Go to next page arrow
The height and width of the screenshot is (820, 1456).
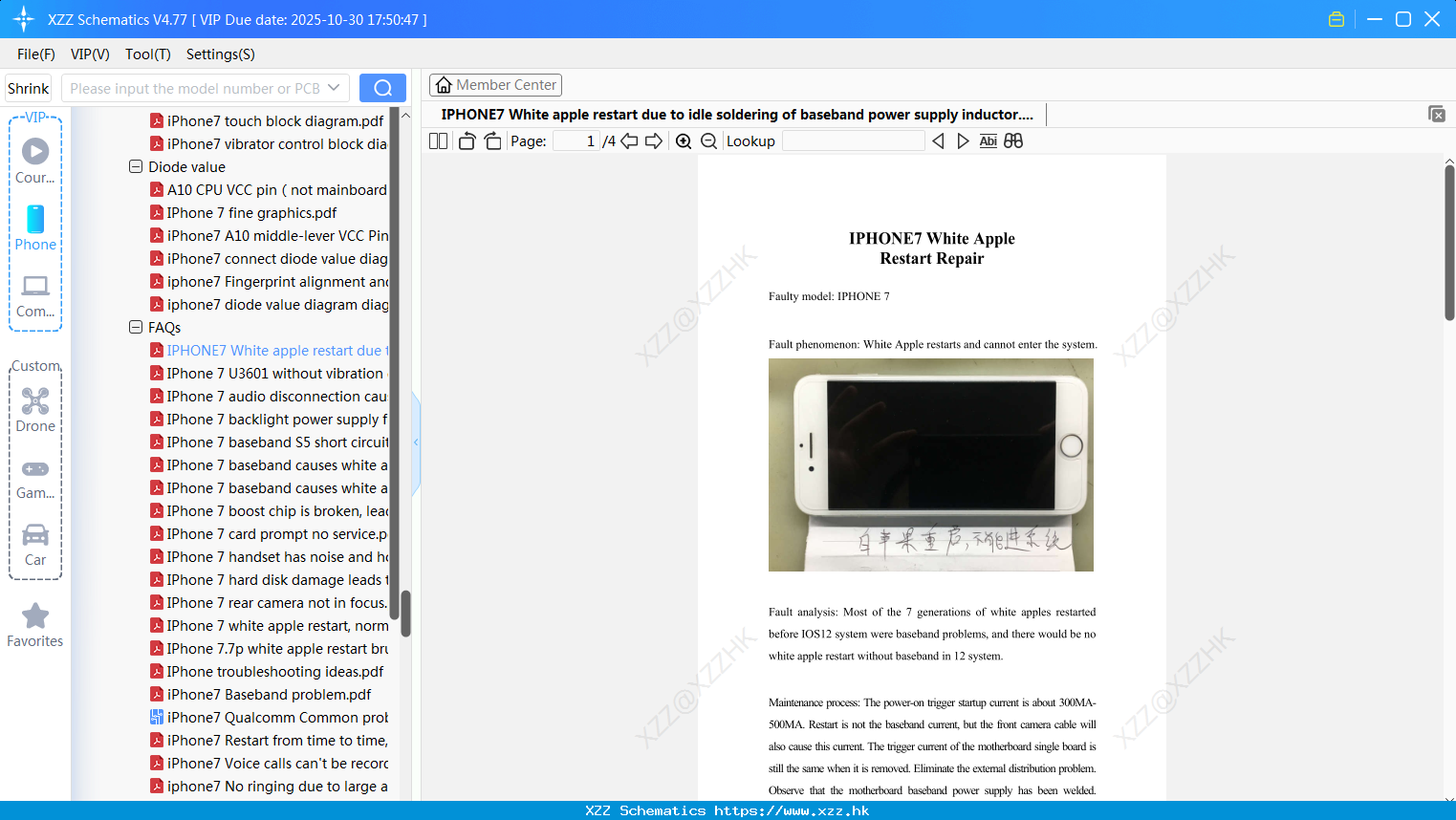[x=654, y=141]
